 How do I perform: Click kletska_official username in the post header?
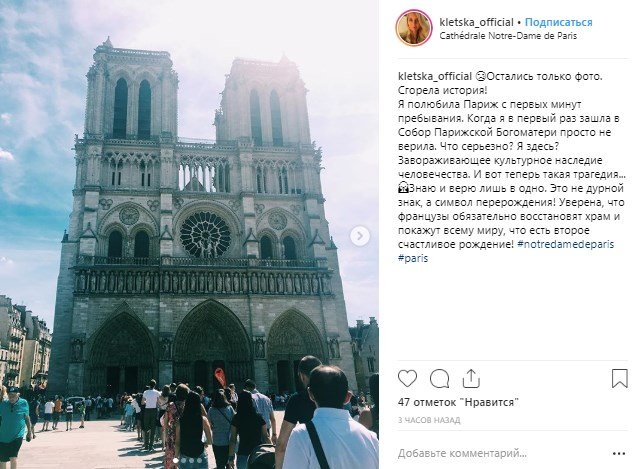(x=476, y=22)
